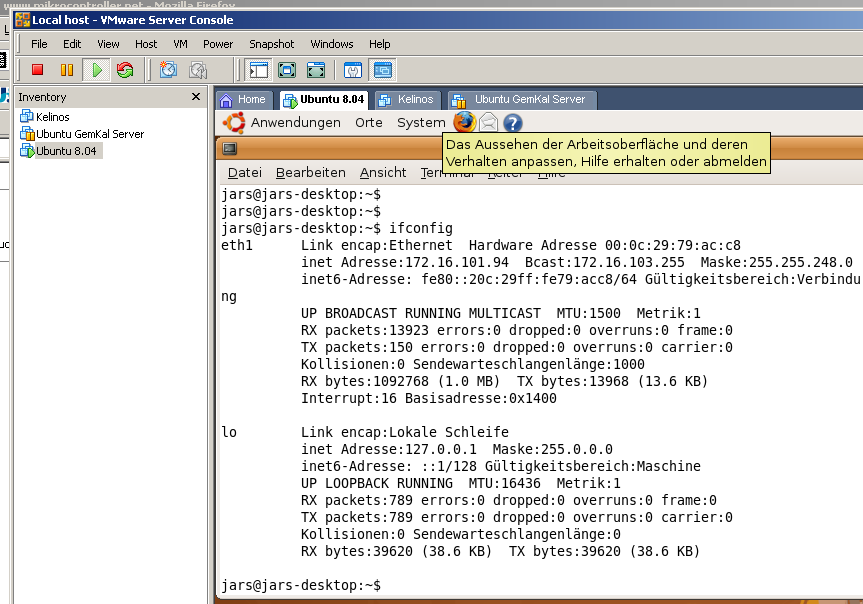This screenshot has height=604, width=863.
Task: Open the Snapshot menu
Action: pos(271,44)
